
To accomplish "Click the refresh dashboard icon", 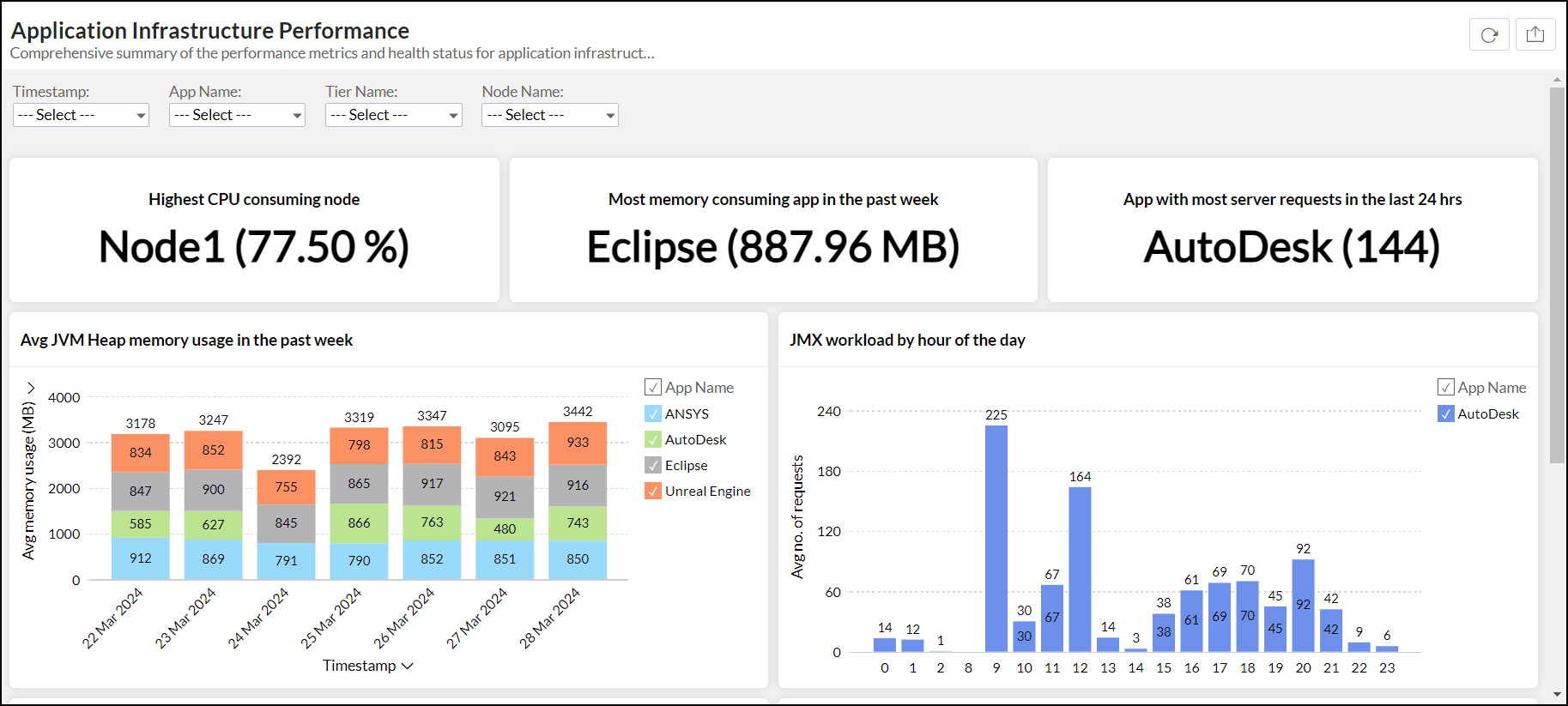I will (1489, 34).
